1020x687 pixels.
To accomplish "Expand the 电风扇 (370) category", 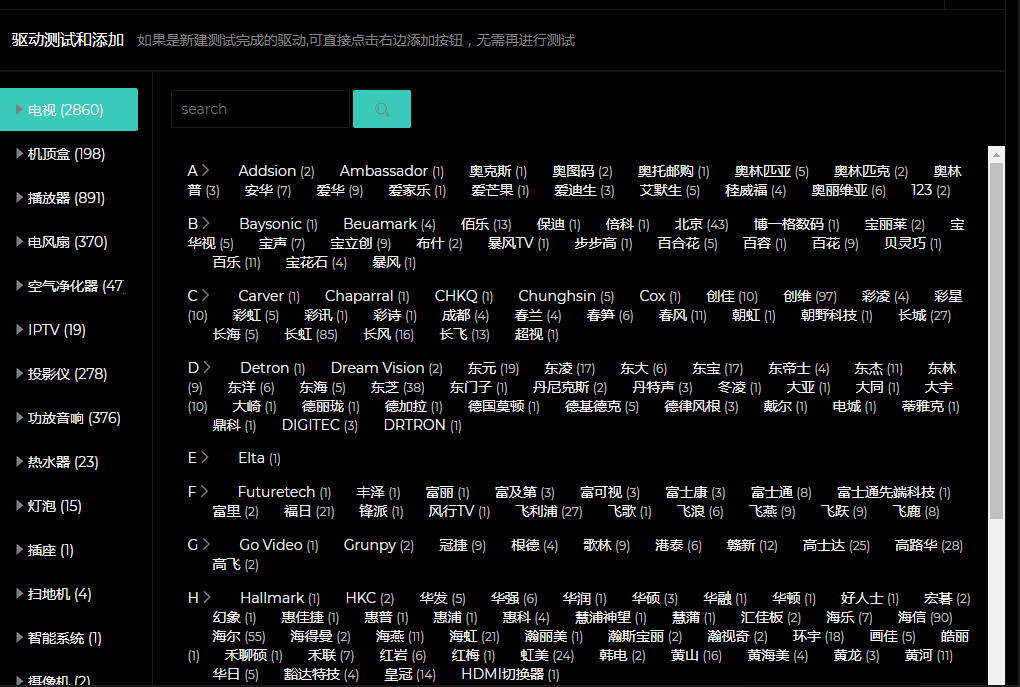I will coord(68,242).
